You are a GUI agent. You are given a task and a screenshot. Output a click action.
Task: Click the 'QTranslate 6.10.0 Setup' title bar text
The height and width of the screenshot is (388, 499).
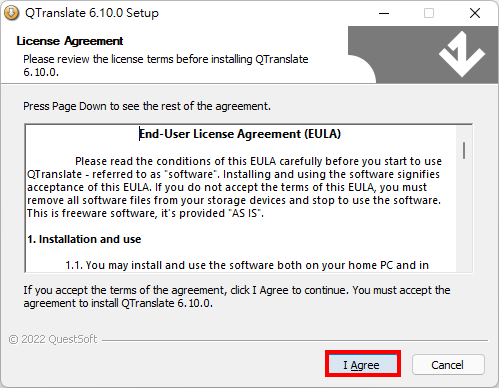pos(92,13)
